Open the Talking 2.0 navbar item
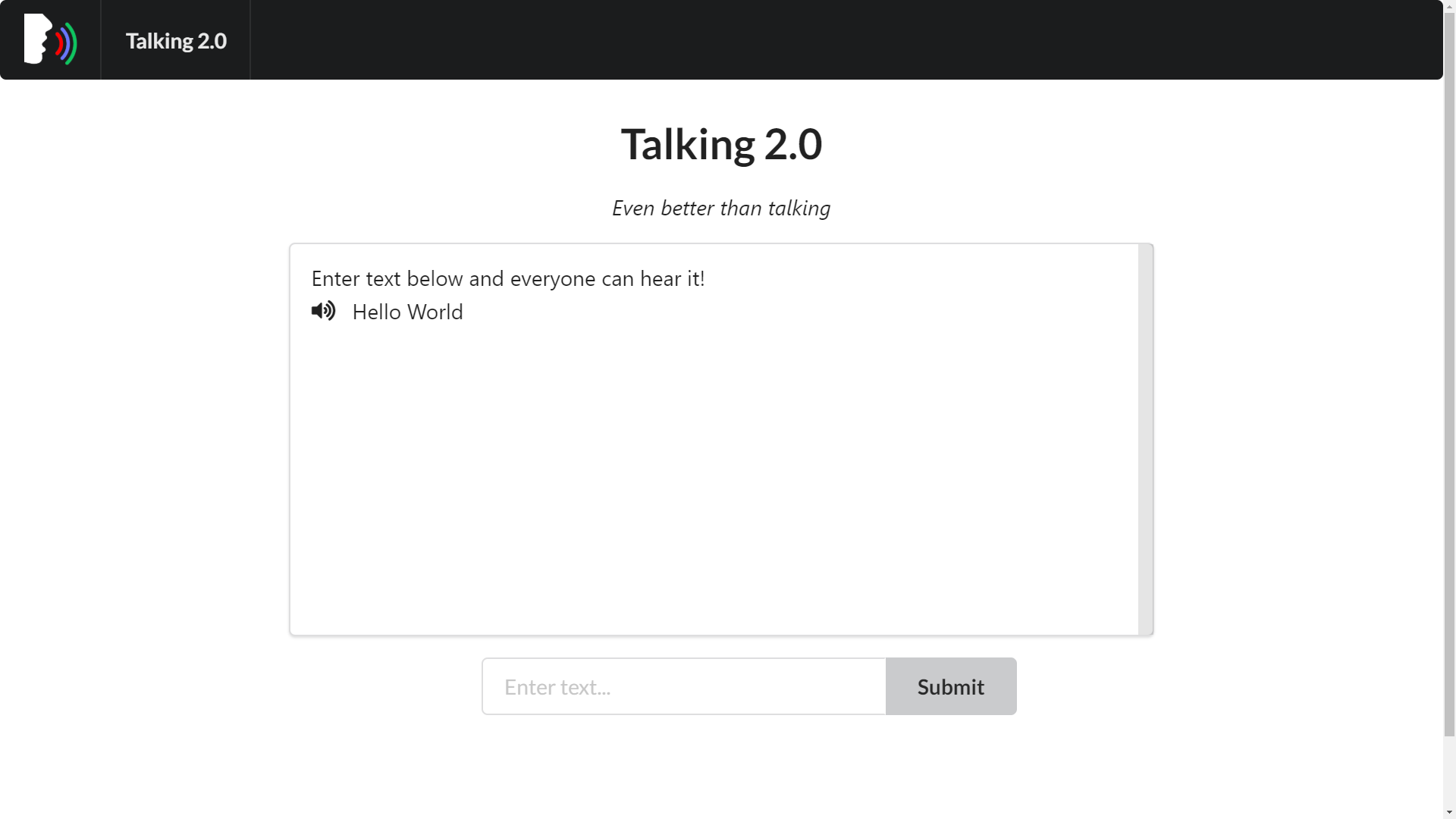The width and height of the screenshot is (1456, 819). (x=176, y=41)
